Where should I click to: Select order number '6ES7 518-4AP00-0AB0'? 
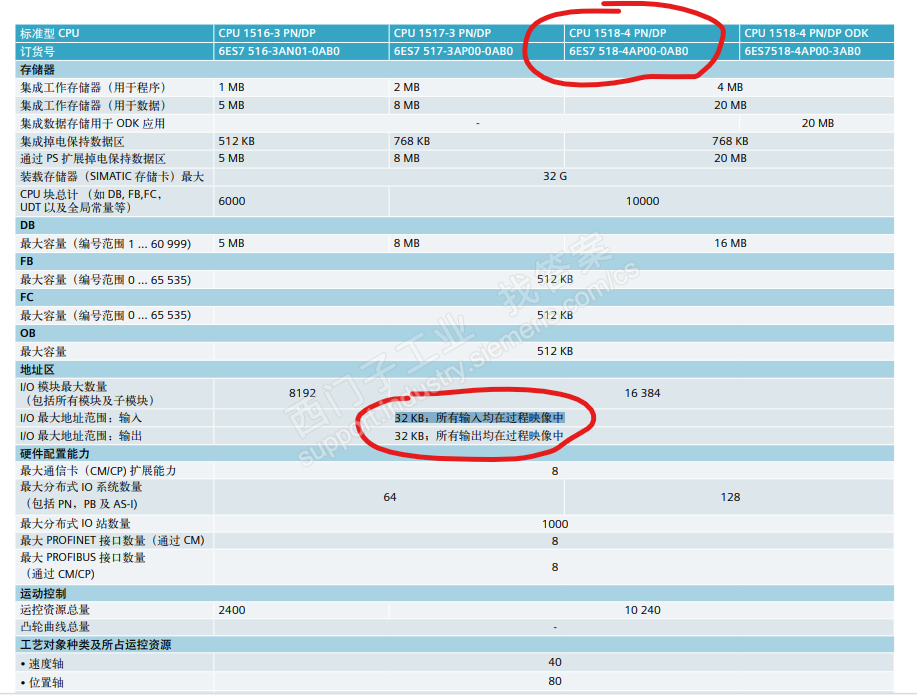point(629,51)
